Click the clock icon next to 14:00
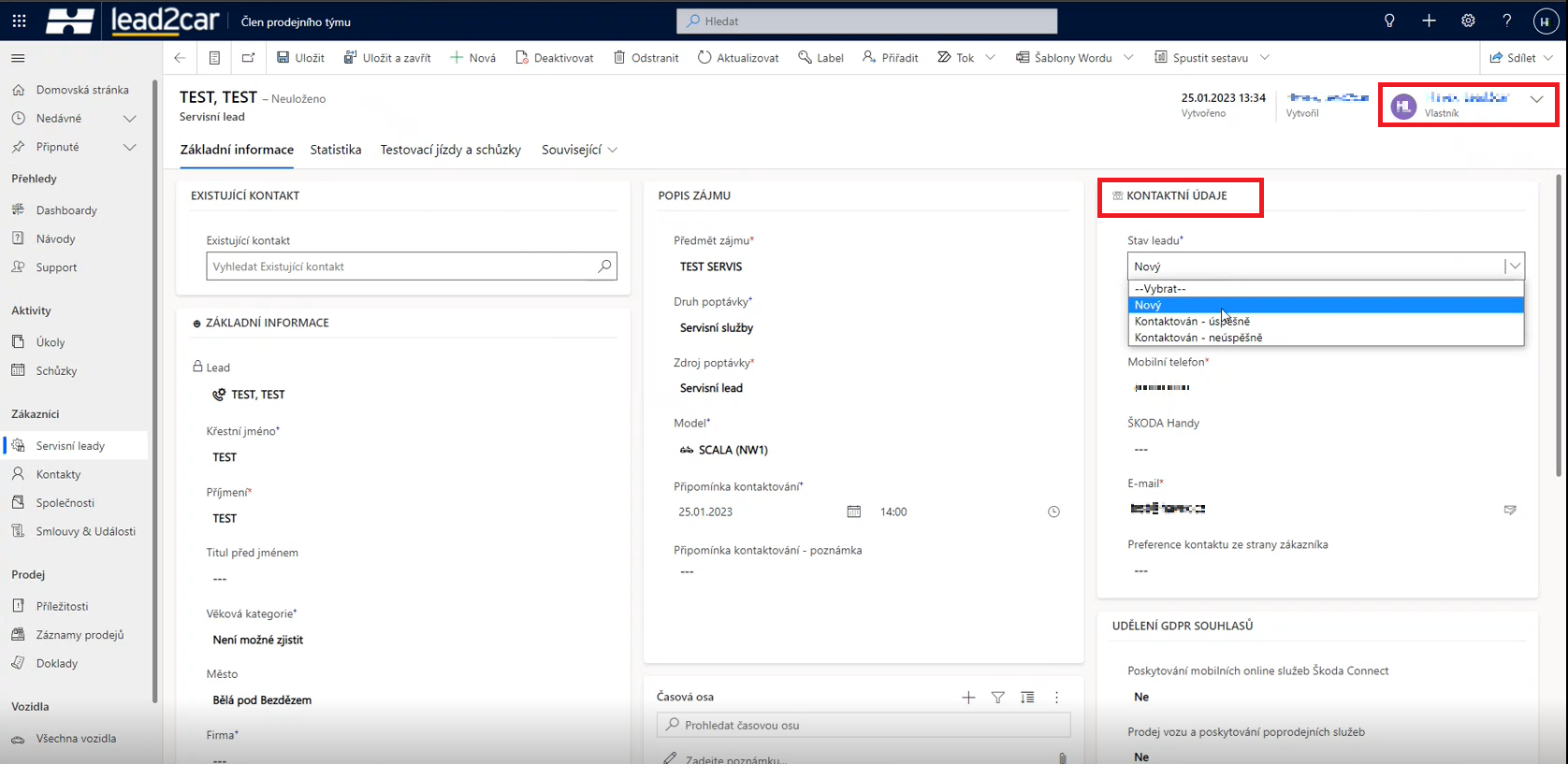Screen dimensions: 1568x764 pos(1053,512)
